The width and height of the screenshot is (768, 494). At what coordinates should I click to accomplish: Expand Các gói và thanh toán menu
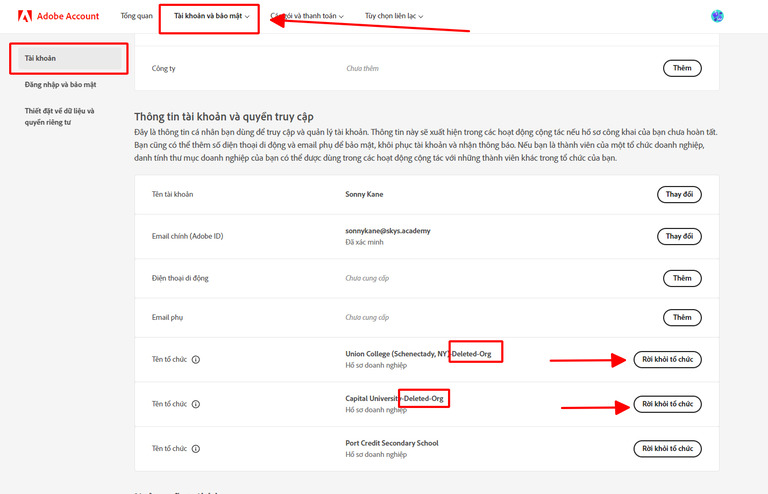(307, 16)
